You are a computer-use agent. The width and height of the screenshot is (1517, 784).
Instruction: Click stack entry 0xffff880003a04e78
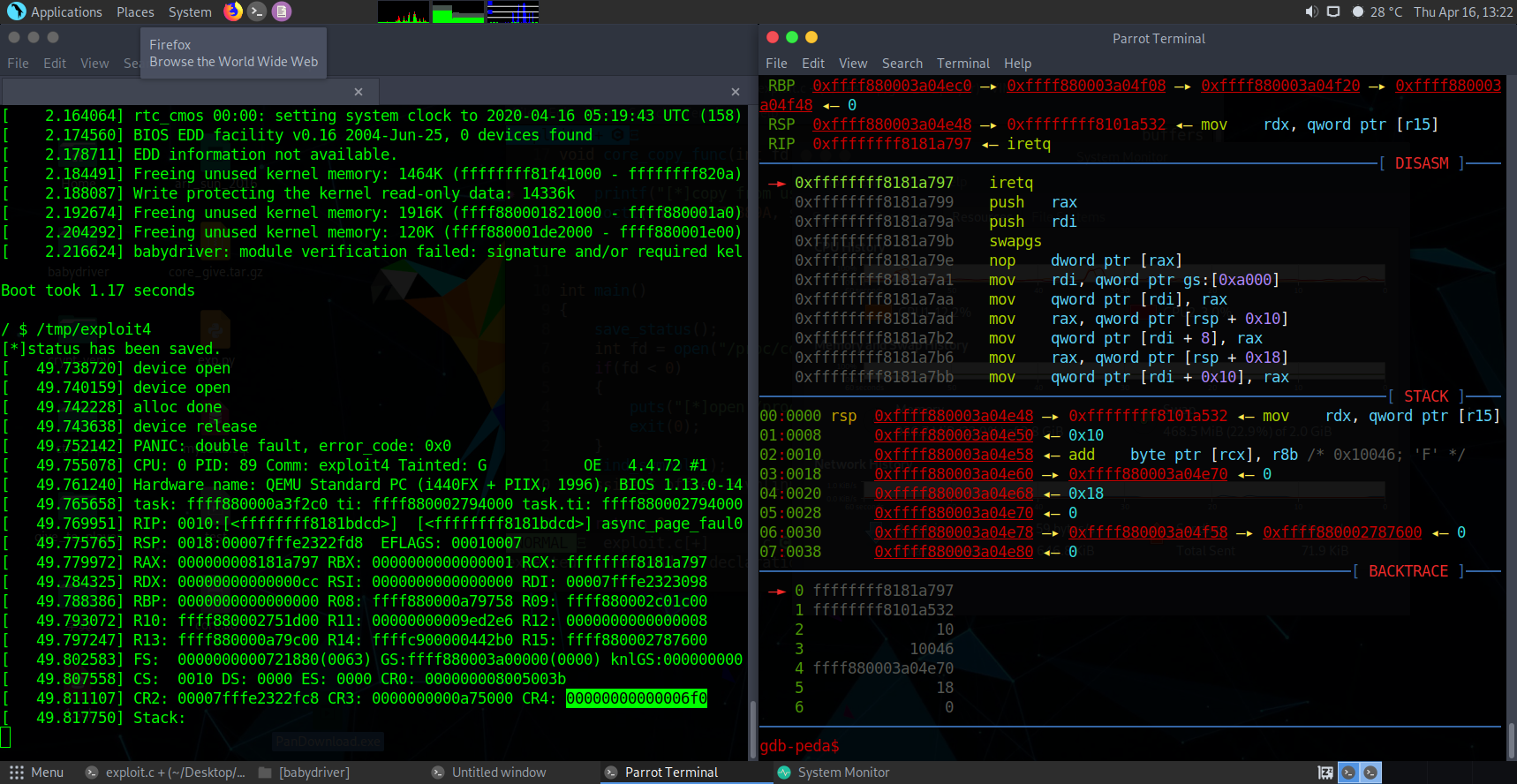click(x=954, y=532)
